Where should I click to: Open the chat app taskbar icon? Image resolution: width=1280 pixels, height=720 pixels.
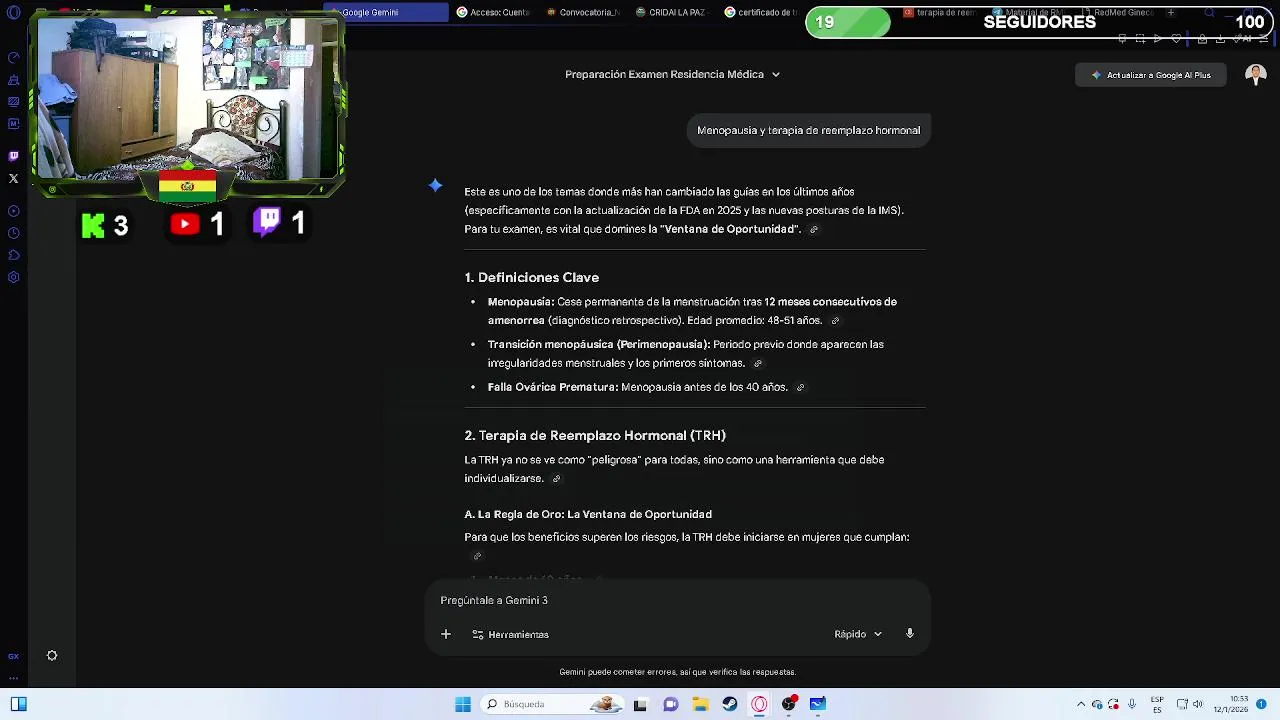[x=670, y=704]
